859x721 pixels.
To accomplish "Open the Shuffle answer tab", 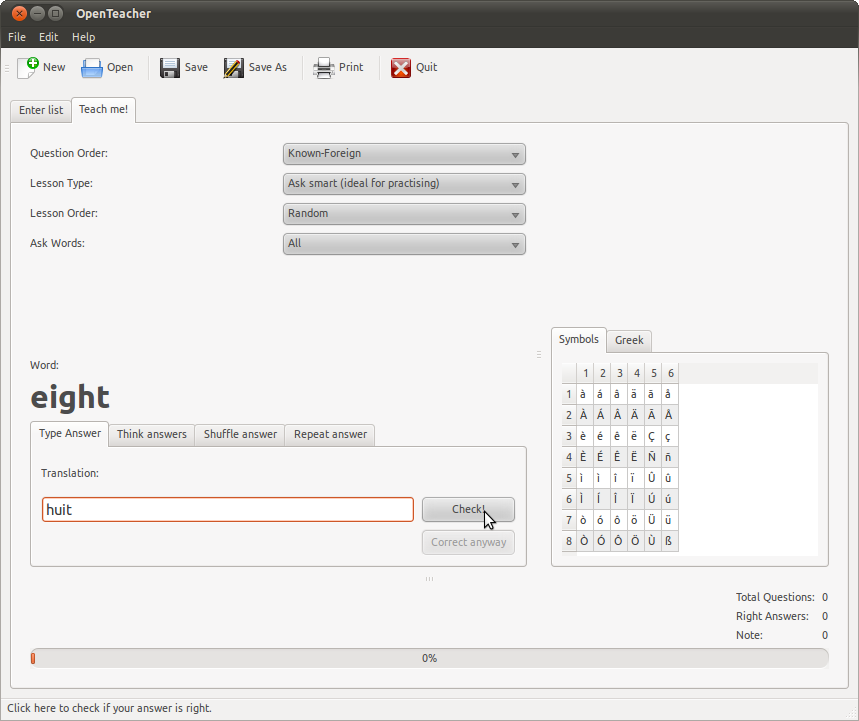I will pos(240,434).
